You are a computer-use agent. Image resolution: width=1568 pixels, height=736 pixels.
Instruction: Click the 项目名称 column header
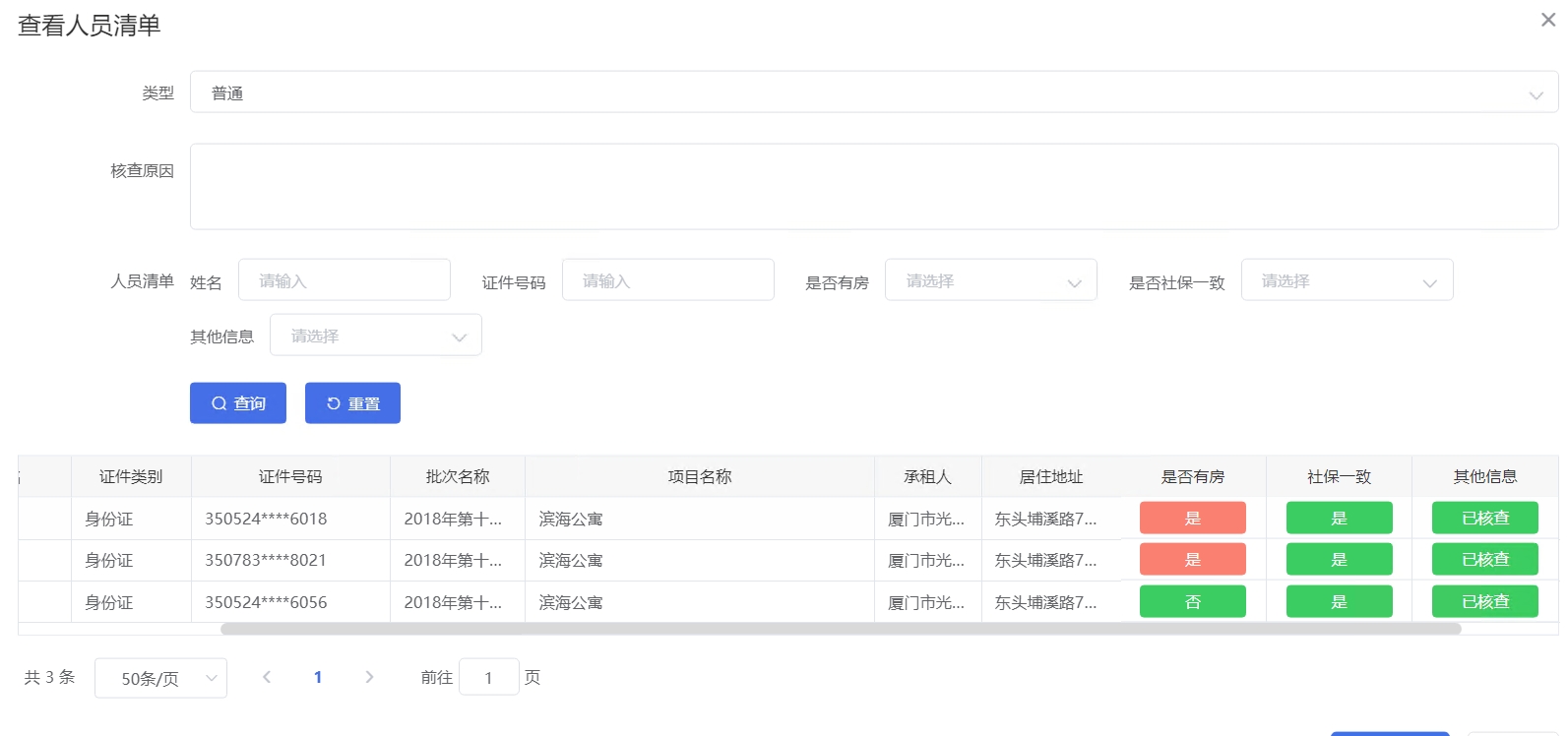point(700,476)
